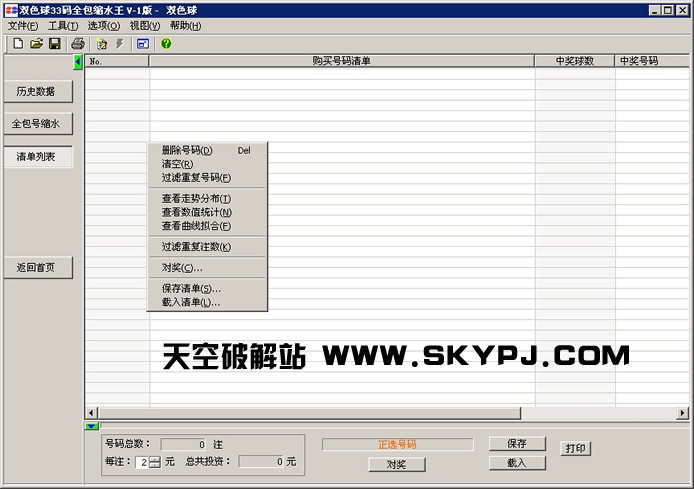Click the Open folder toolbar icon
The image size is (694, 489).
(36, 44)
